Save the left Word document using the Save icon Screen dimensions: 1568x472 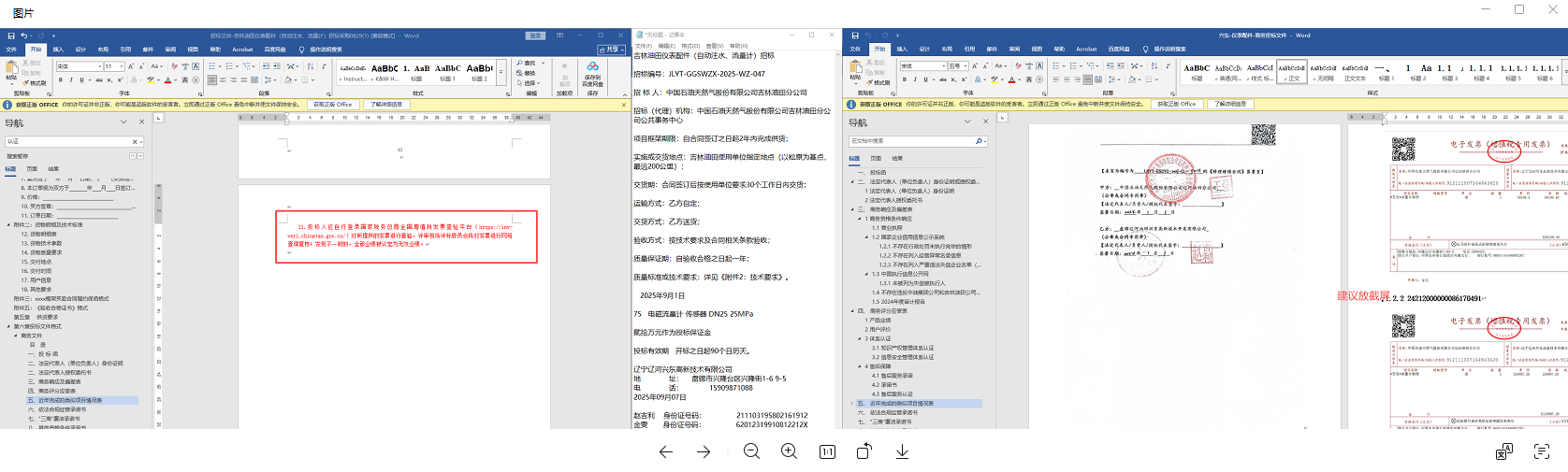(11, 36)
